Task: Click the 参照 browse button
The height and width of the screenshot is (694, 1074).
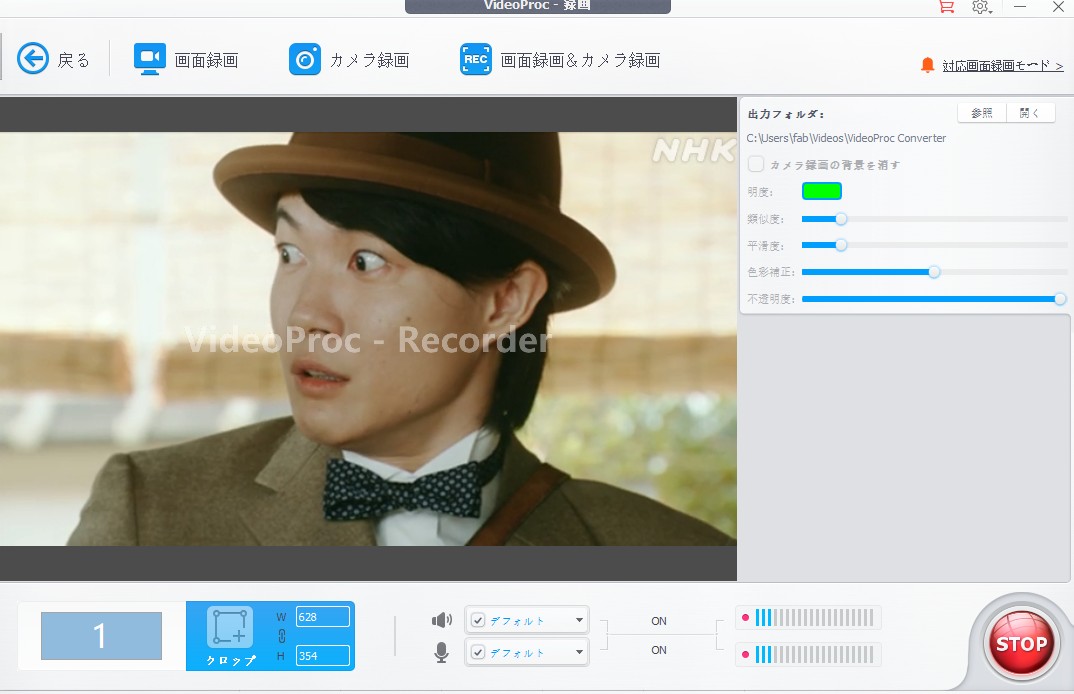Action: tap(982, 113)
